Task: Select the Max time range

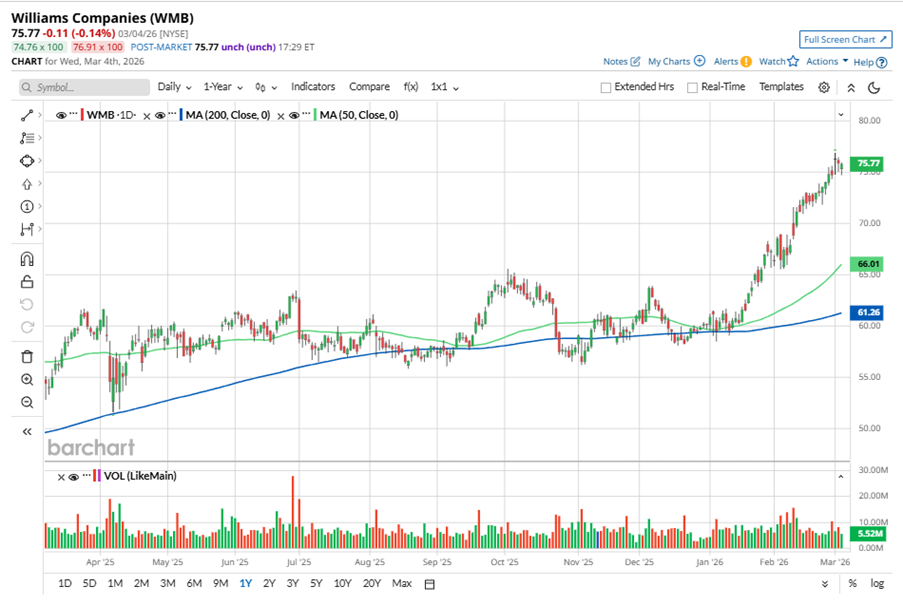Action: pyautogui.click(x=401, y=584)
